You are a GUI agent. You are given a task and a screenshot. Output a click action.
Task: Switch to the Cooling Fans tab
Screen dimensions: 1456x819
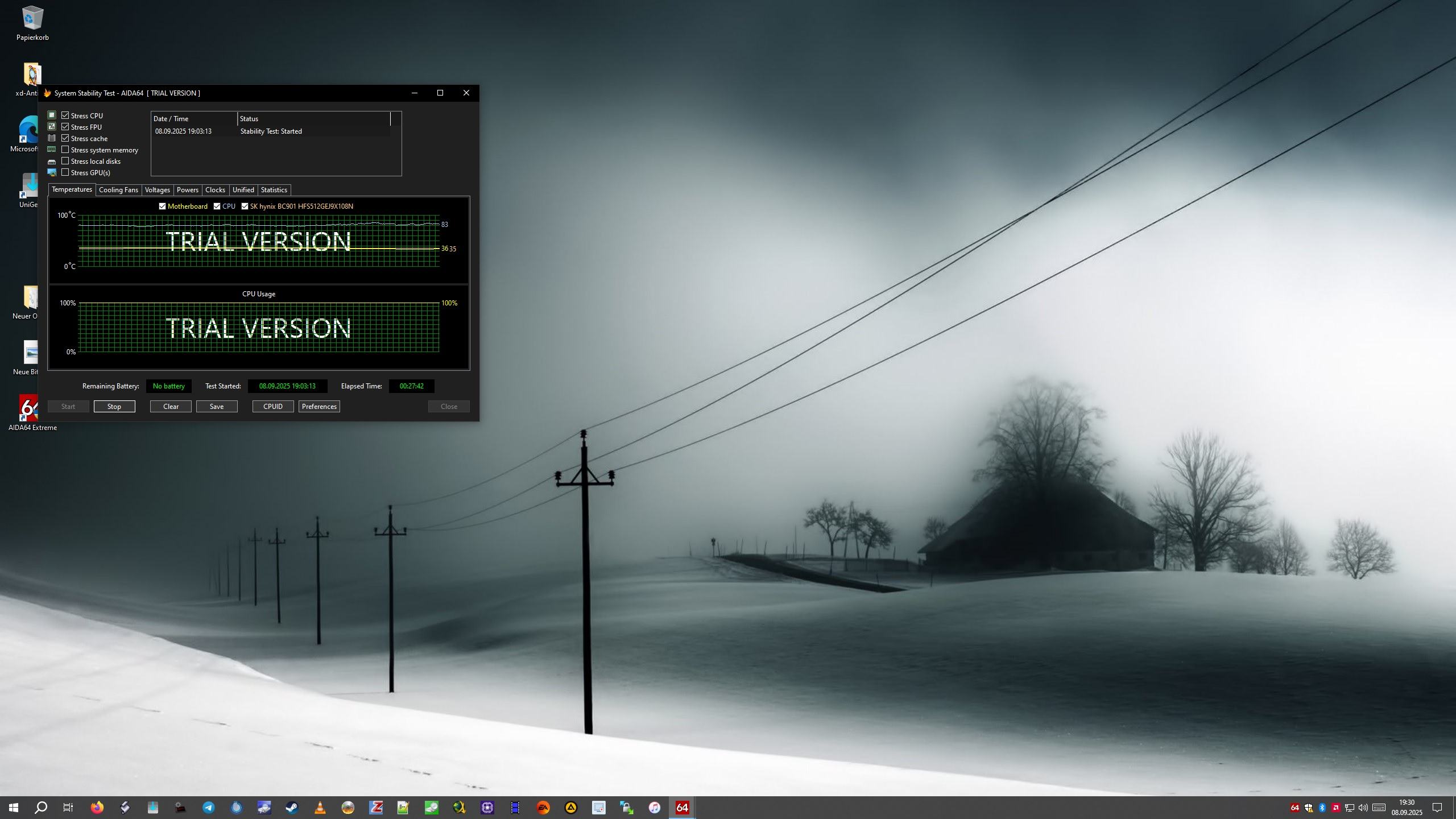[x=118, y=190]
